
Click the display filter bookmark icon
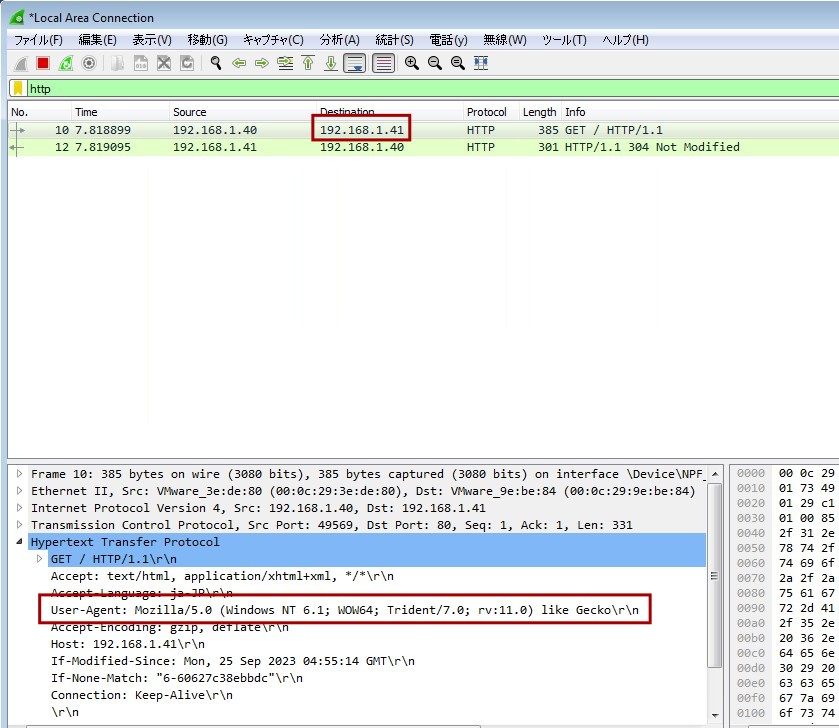click(18, 89)
